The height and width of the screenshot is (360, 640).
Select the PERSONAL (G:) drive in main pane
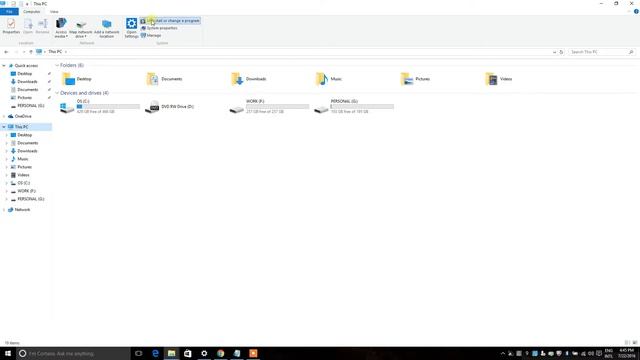coord(354,106)
